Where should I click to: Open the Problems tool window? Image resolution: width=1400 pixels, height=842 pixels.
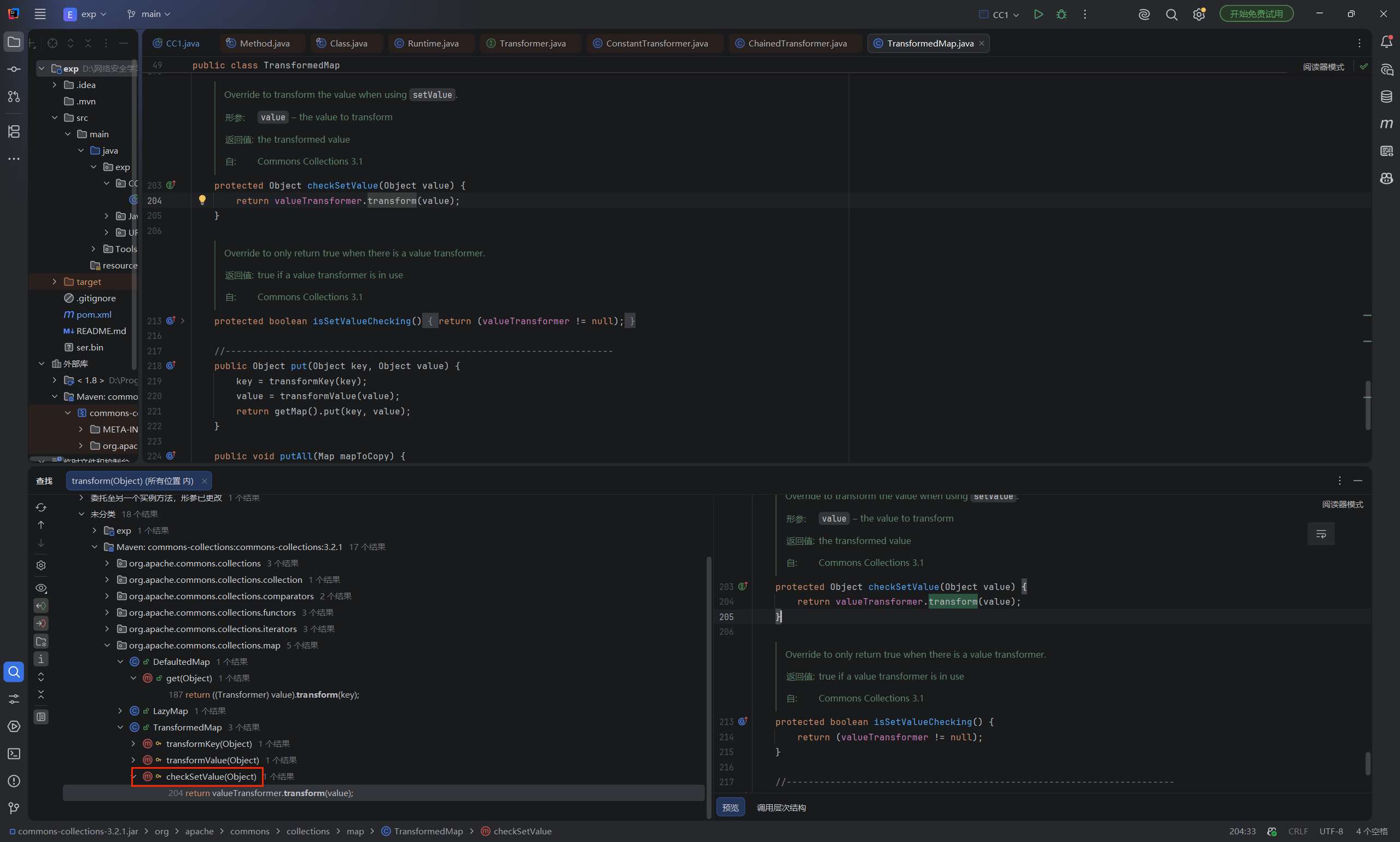click(14, 781)
